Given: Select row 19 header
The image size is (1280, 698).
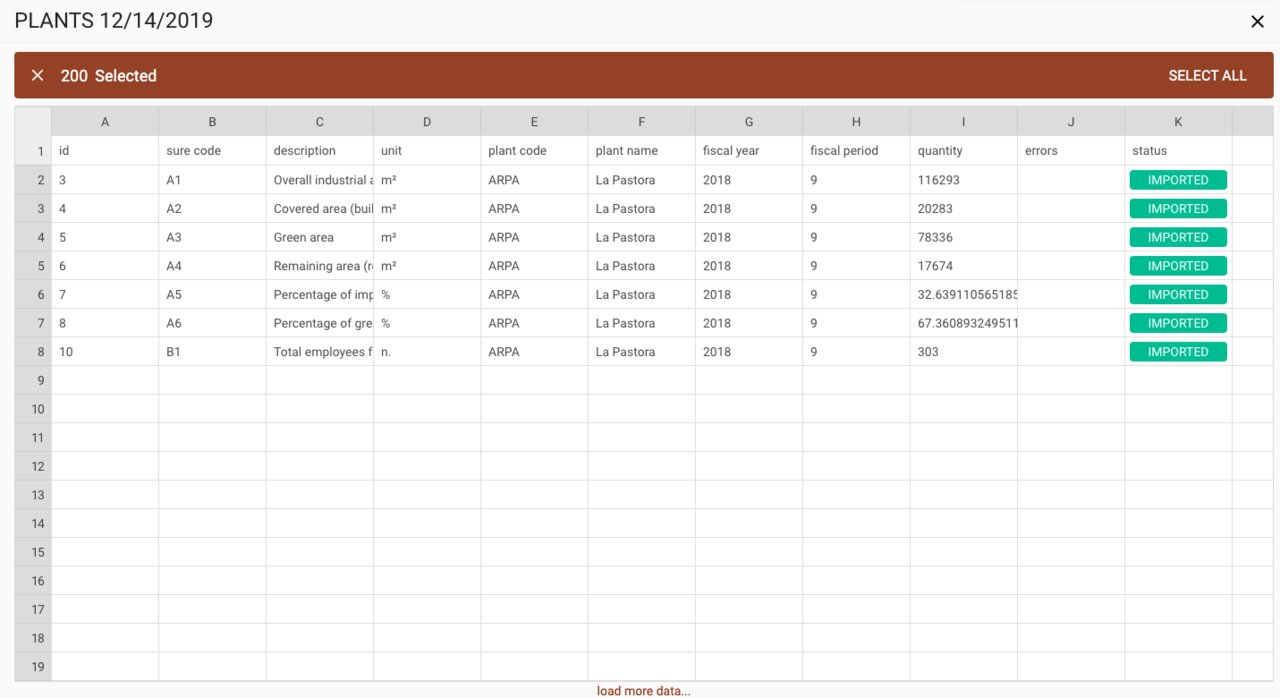Looking at the screenshot, I should pos(33,667).
